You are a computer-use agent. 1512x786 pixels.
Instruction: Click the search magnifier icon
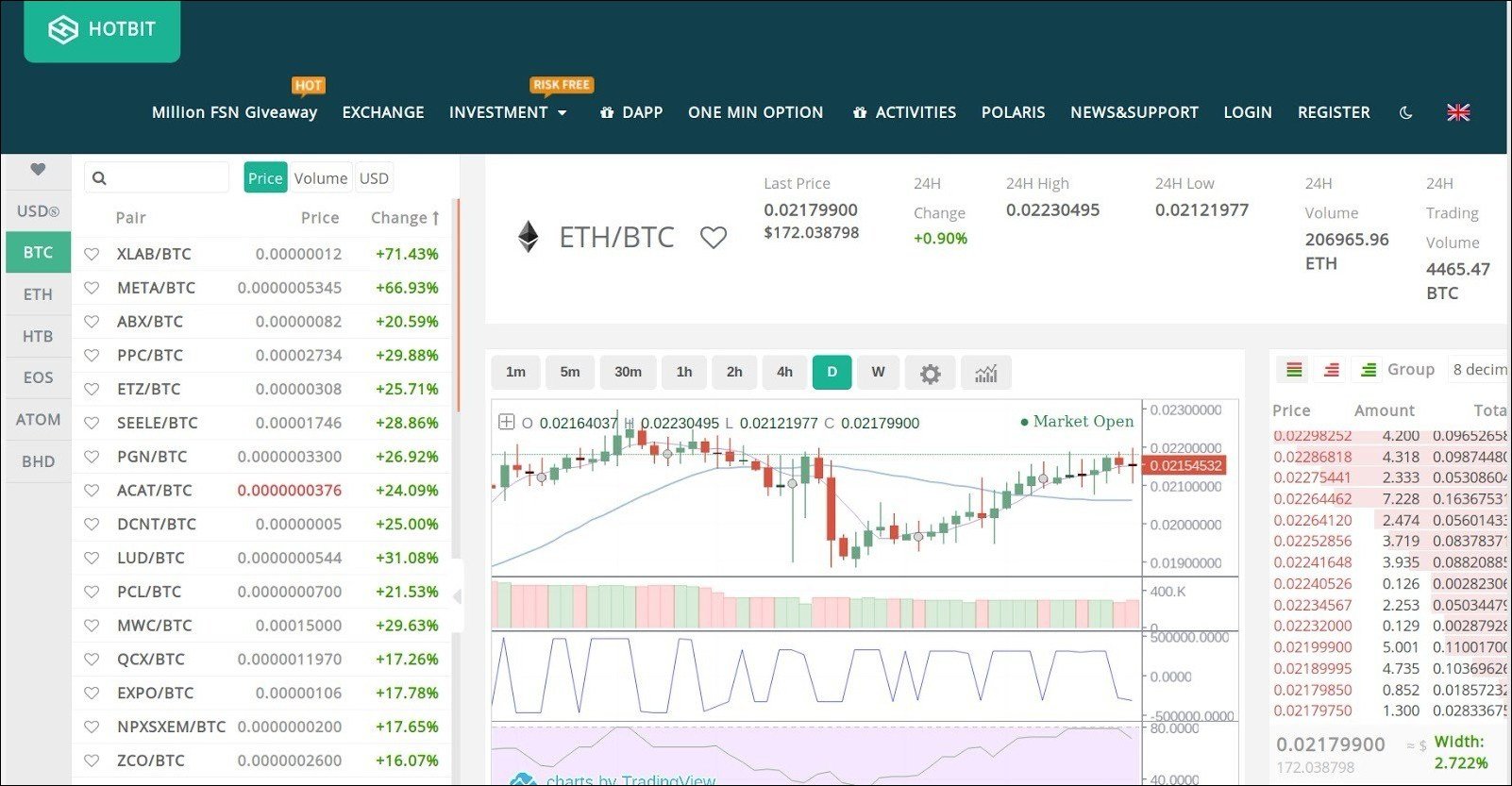(x=99, y=178)
